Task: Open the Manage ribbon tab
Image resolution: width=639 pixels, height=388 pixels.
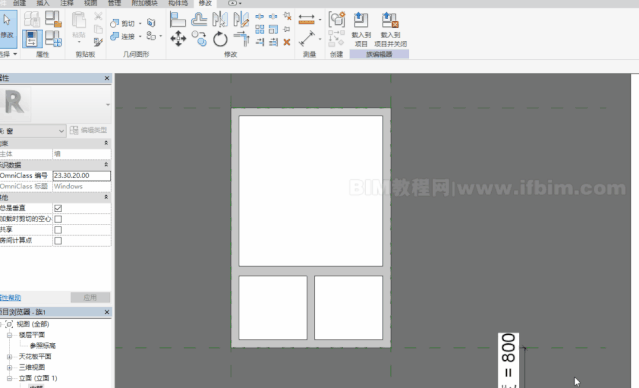Action: pyautogui.click(x=115, y=3)
